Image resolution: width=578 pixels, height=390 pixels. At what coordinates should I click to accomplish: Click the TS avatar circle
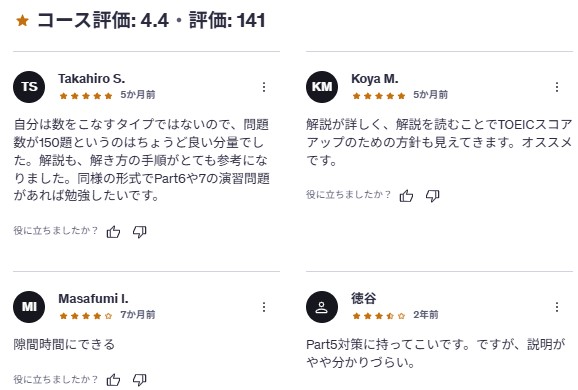tap(29, 87)
